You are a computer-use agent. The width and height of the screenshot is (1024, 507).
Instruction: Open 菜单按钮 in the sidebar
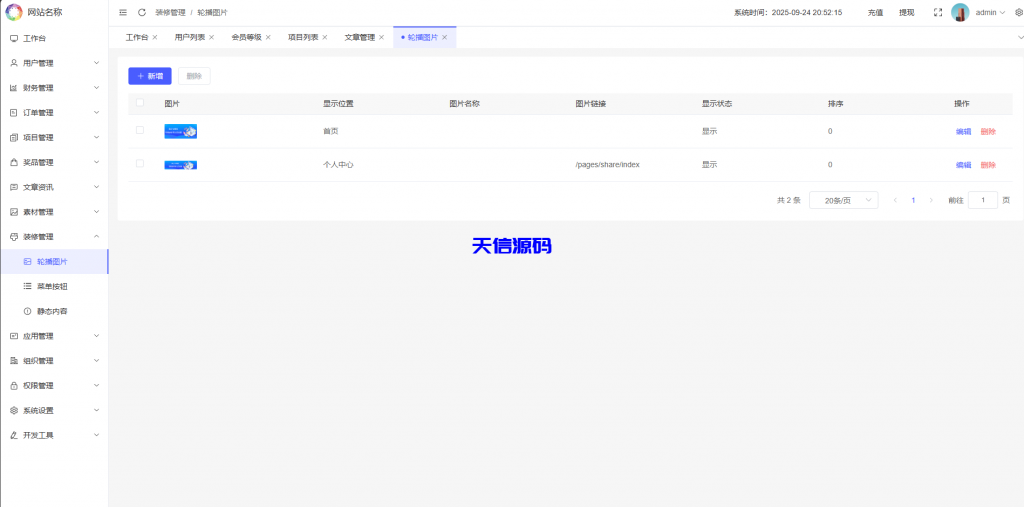52,286
